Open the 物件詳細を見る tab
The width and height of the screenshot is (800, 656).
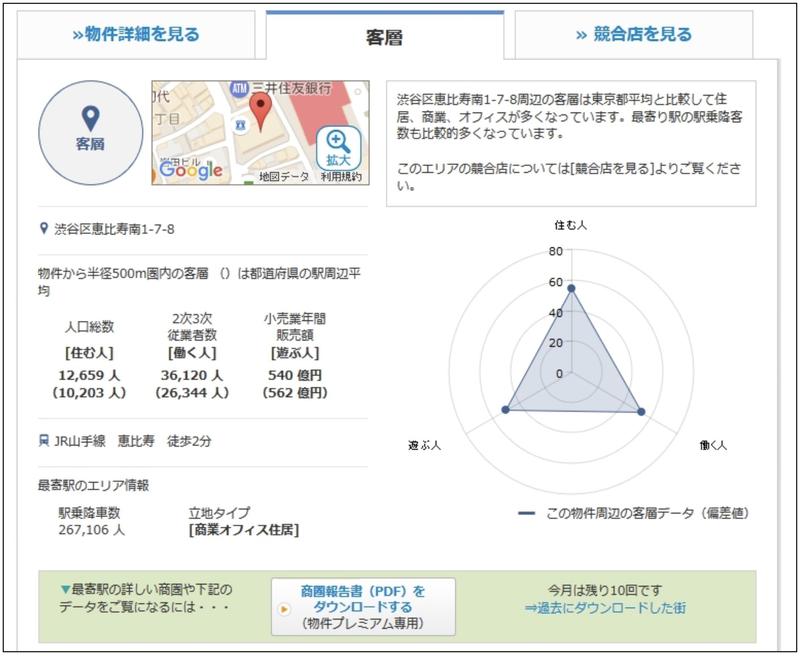click(x=136, y=35)
